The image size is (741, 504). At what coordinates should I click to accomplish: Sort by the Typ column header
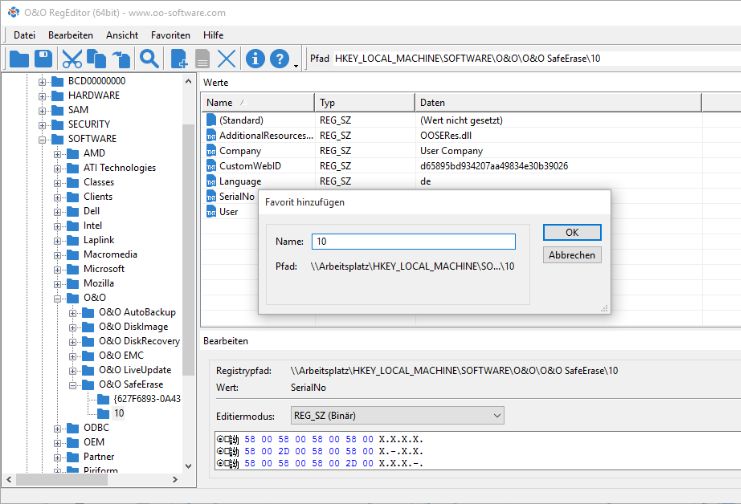365,103
